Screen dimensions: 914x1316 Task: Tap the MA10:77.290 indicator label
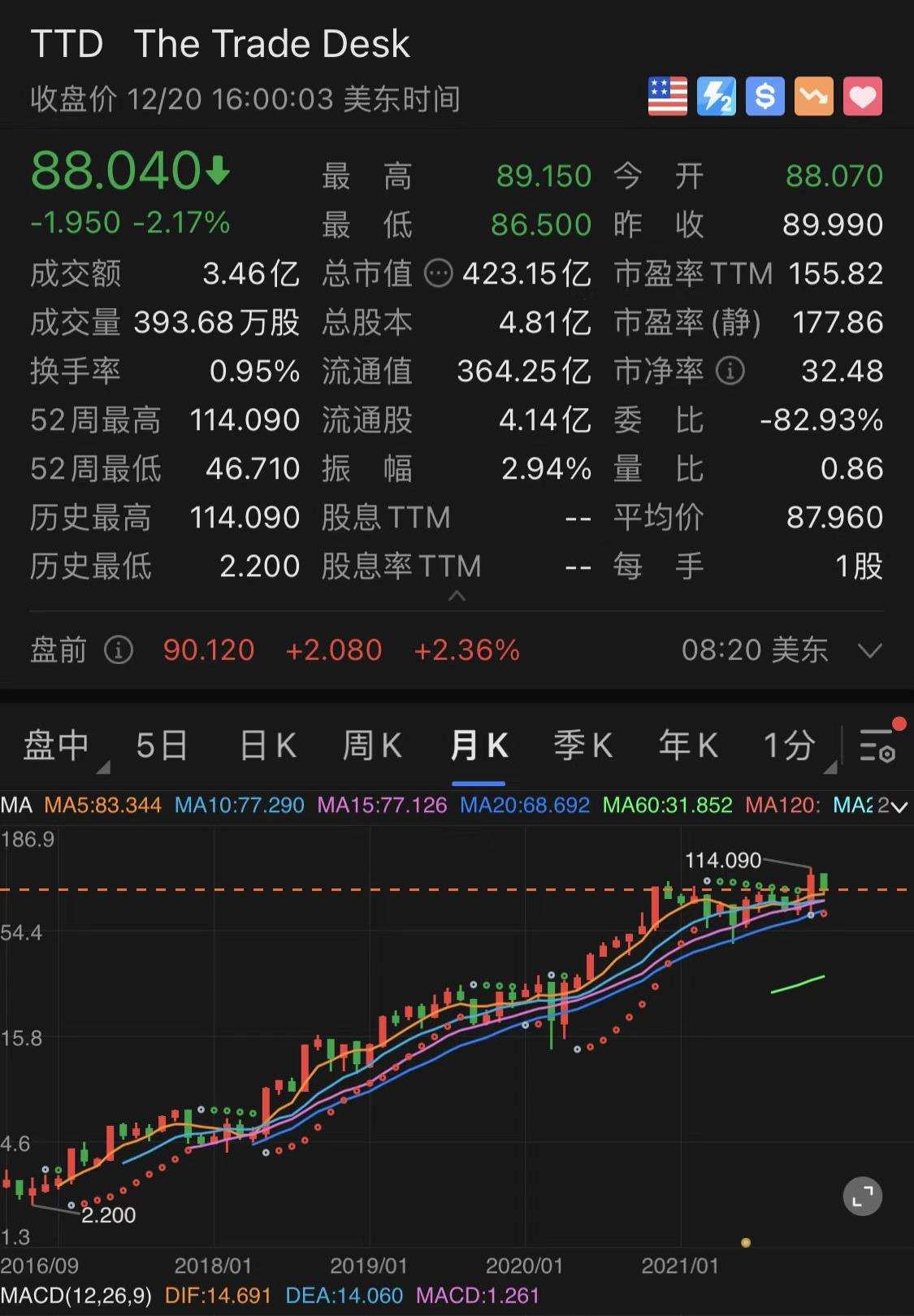tap(240, 806)
